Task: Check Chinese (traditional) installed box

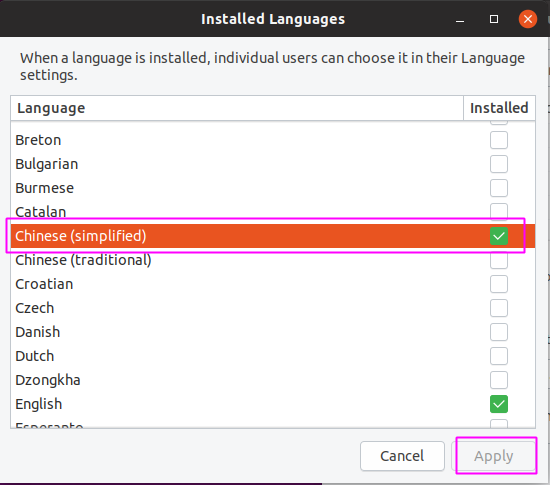Action: coord(498,260)
